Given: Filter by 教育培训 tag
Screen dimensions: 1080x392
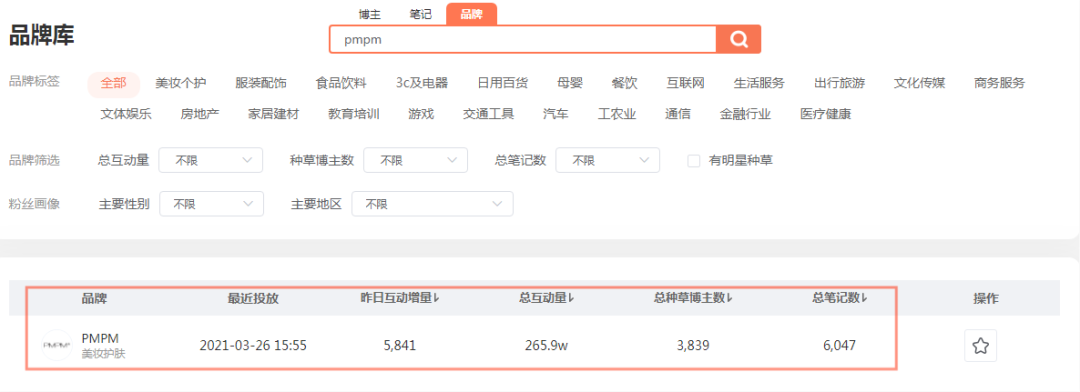Looking at the screenshot, I should [354, 114].
